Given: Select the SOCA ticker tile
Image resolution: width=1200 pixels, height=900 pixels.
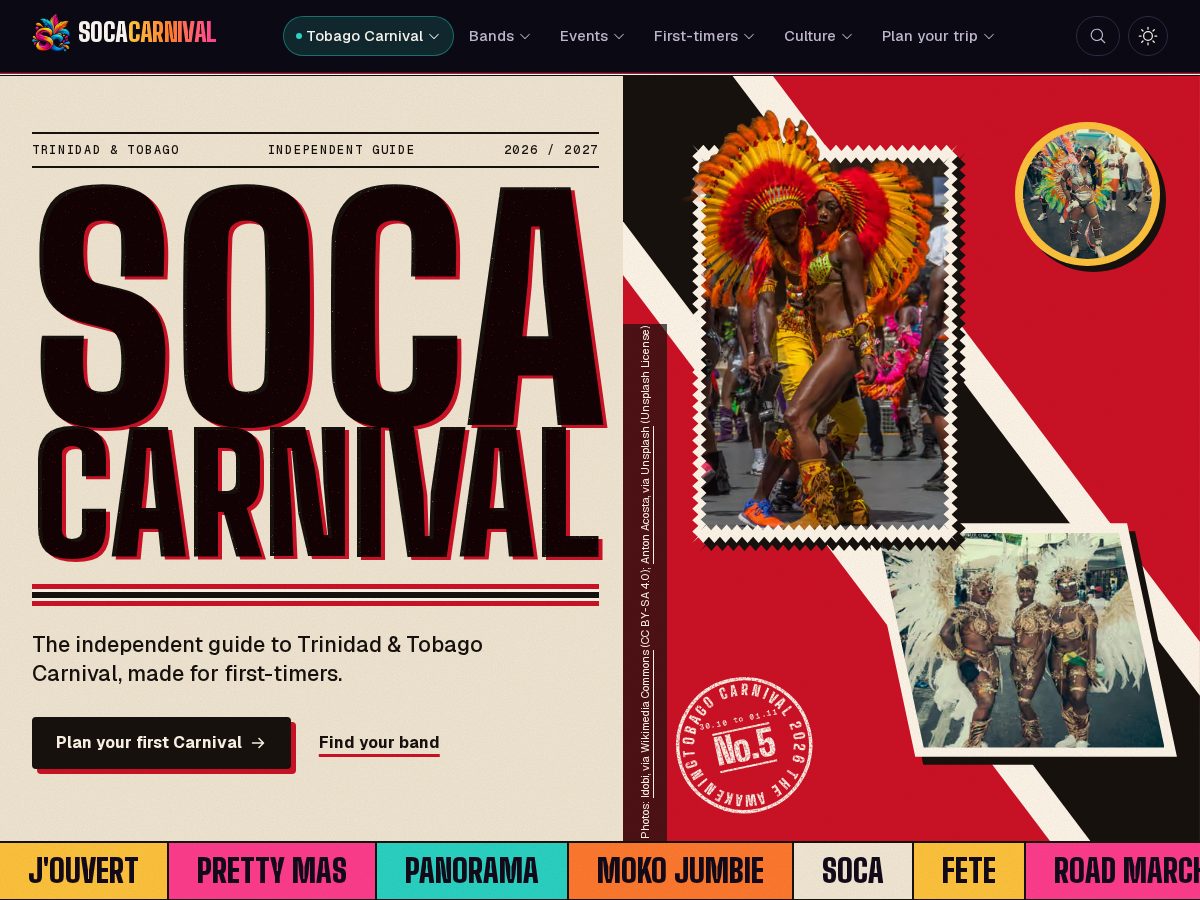Looking at the screenshot, I should [853, 871].
